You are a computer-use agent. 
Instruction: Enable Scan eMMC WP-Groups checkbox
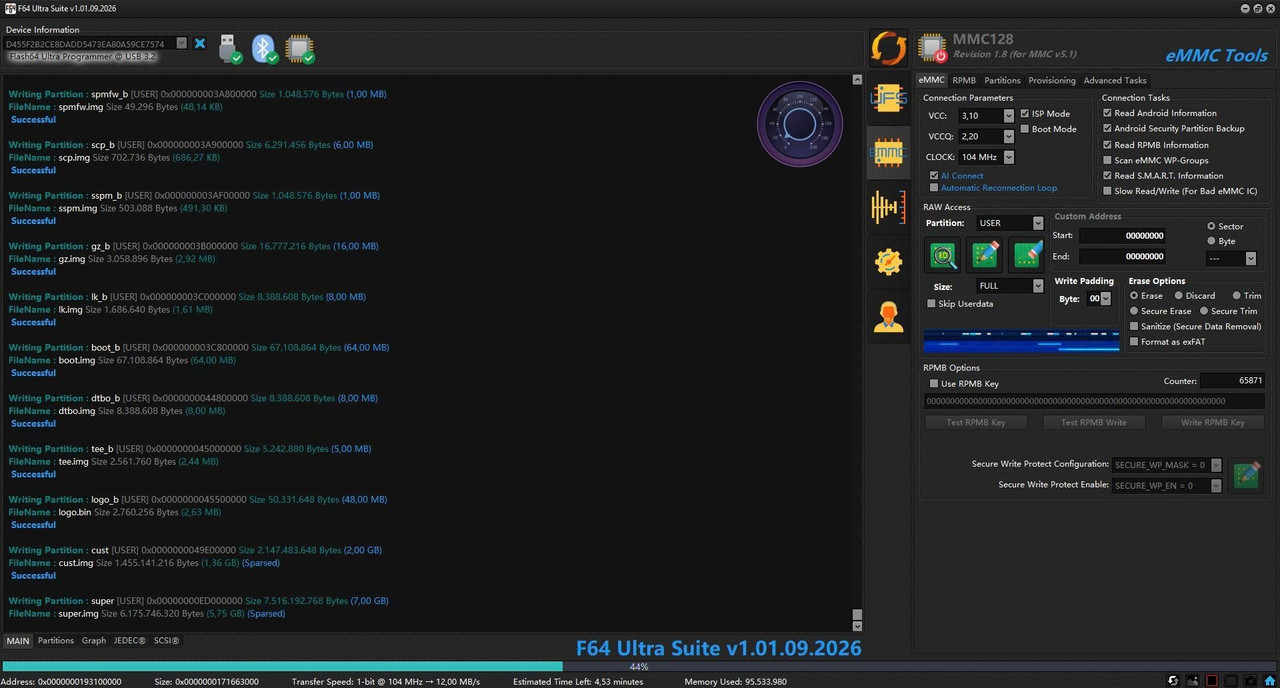[1107, 160]
